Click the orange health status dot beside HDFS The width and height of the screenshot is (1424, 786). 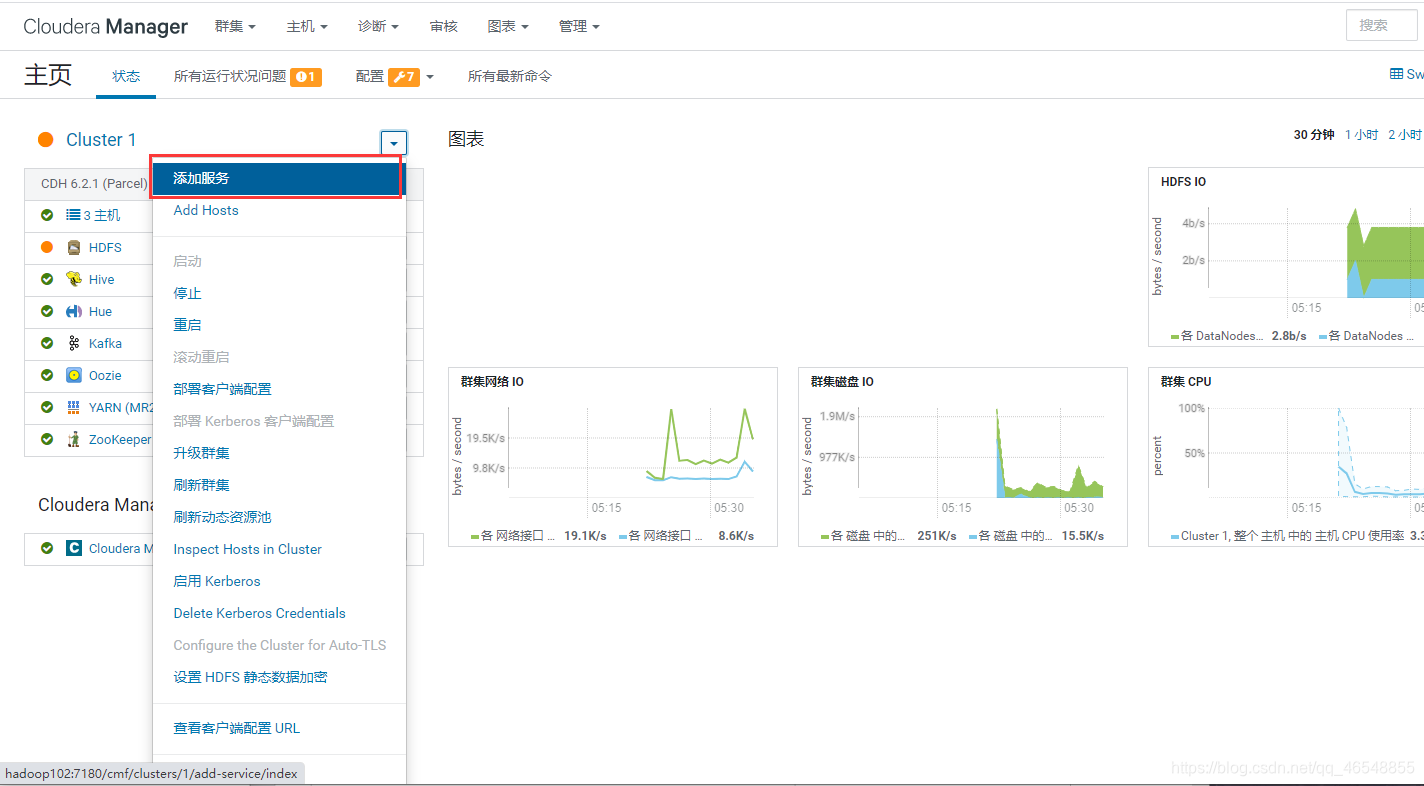(x=47, y=247)
